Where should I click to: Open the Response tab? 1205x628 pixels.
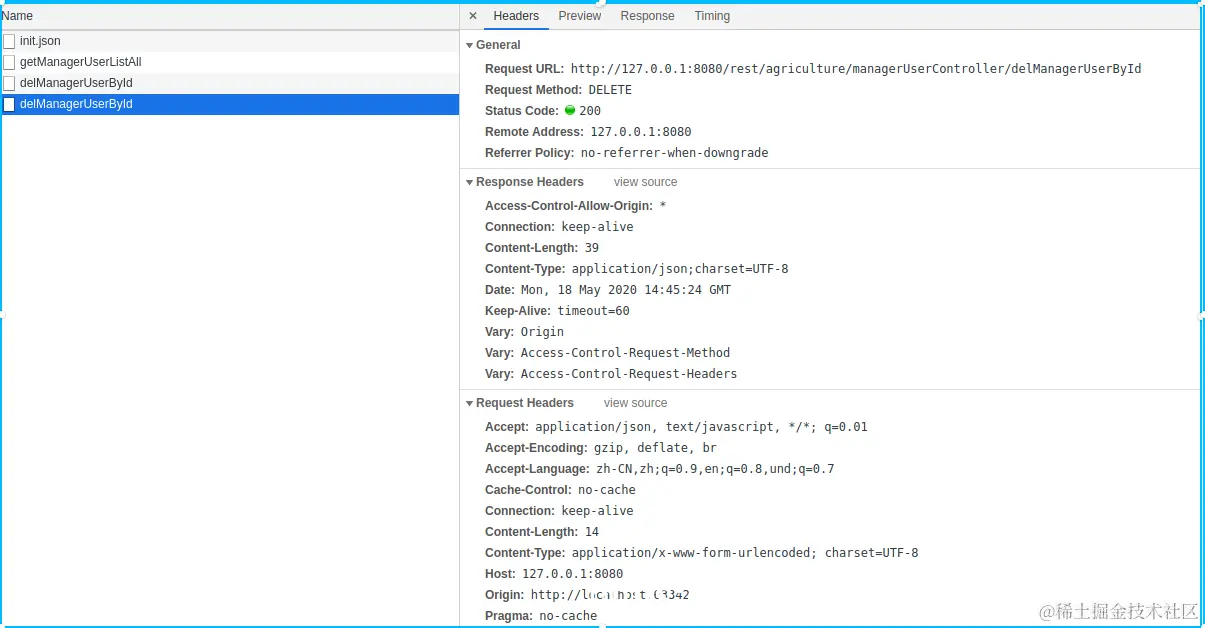[647, 16]
